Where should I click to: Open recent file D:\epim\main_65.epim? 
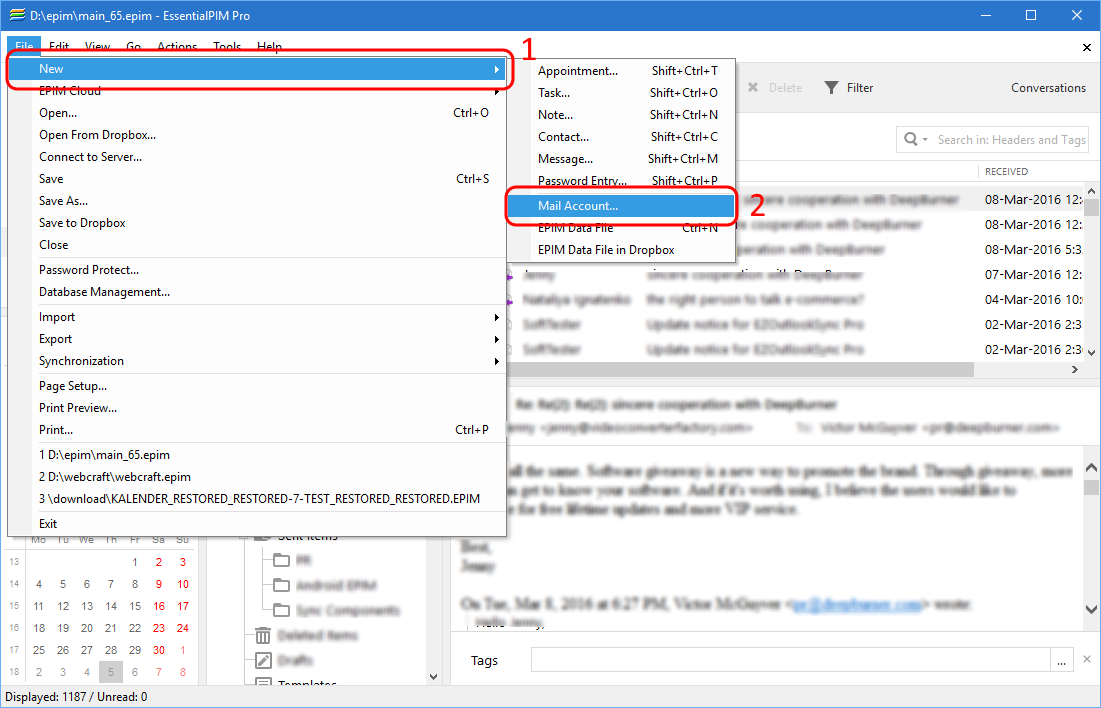[257, 454]
